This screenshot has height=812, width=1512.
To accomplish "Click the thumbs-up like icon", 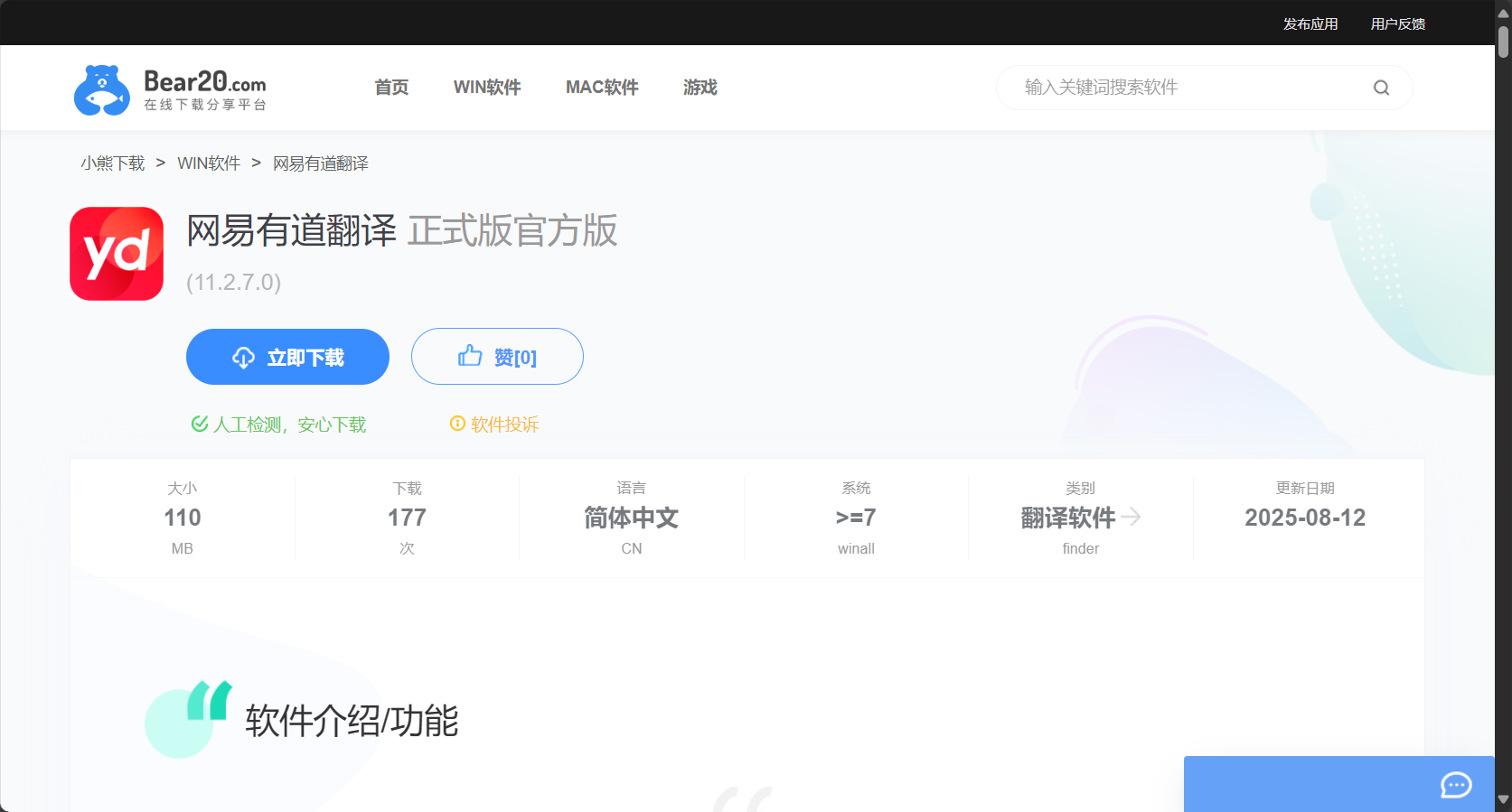I will [470, 356].
